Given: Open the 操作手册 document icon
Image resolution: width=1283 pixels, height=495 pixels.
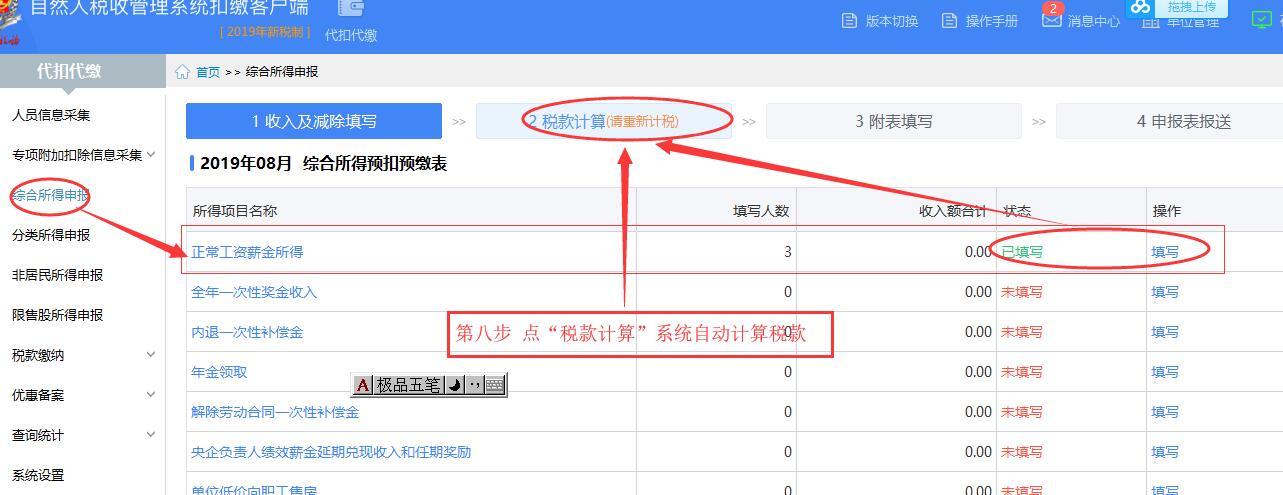Looking at the screenshot, I should pos(950,21).
